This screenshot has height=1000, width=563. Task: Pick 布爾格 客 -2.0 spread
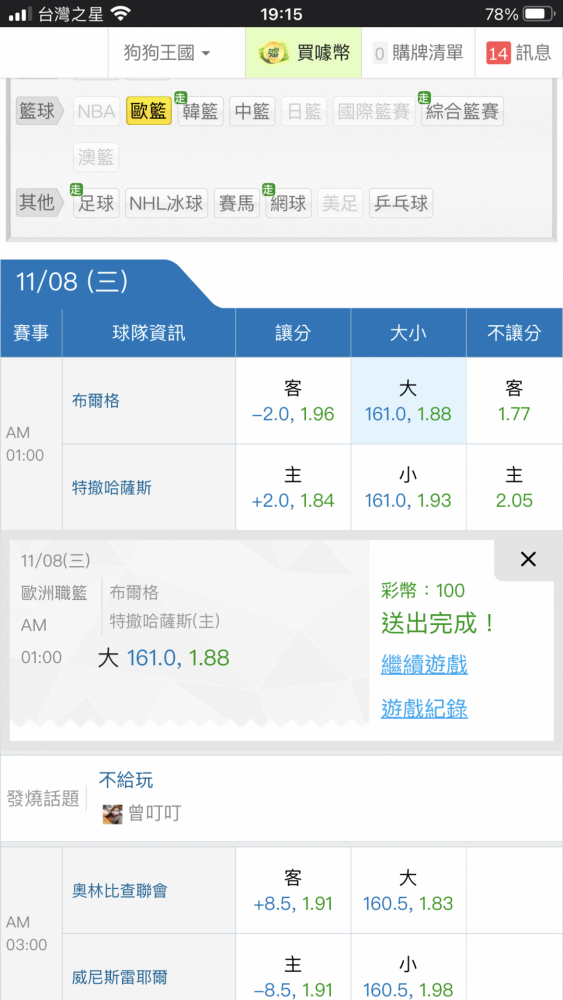(293, 401)
